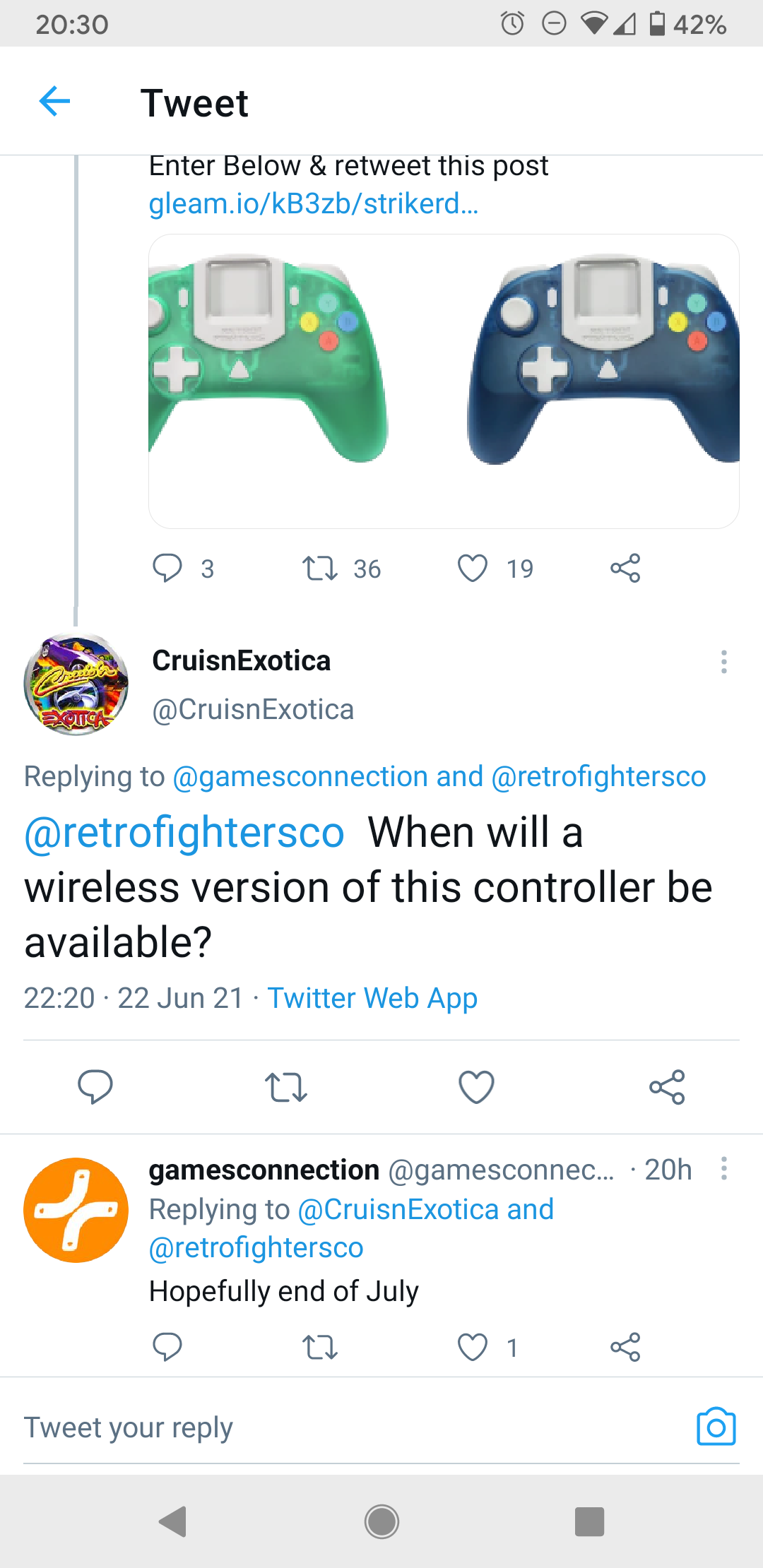Screen dimensions: 763x1568
Task: Reply to CruisnExotica's main tweet
Action: tap(95, 1086)
